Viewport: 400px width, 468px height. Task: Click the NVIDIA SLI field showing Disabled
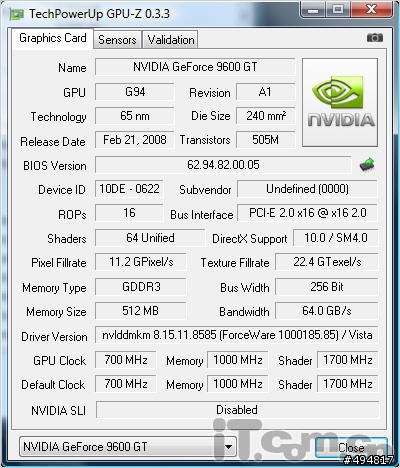coord(237,410)
